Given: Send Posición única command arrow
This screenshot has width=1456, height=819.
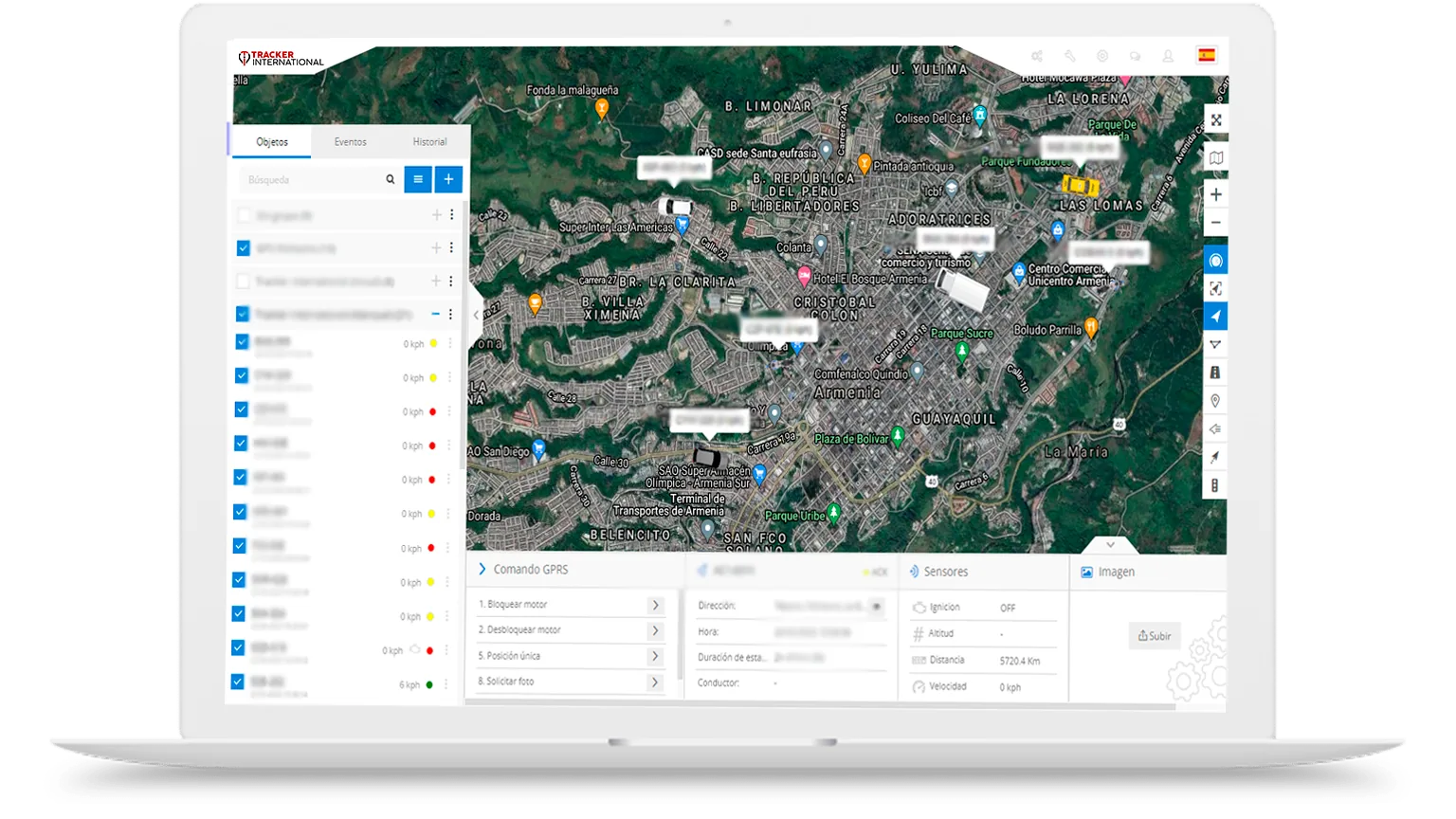Looking at the screenshot, I should [655, 656].
